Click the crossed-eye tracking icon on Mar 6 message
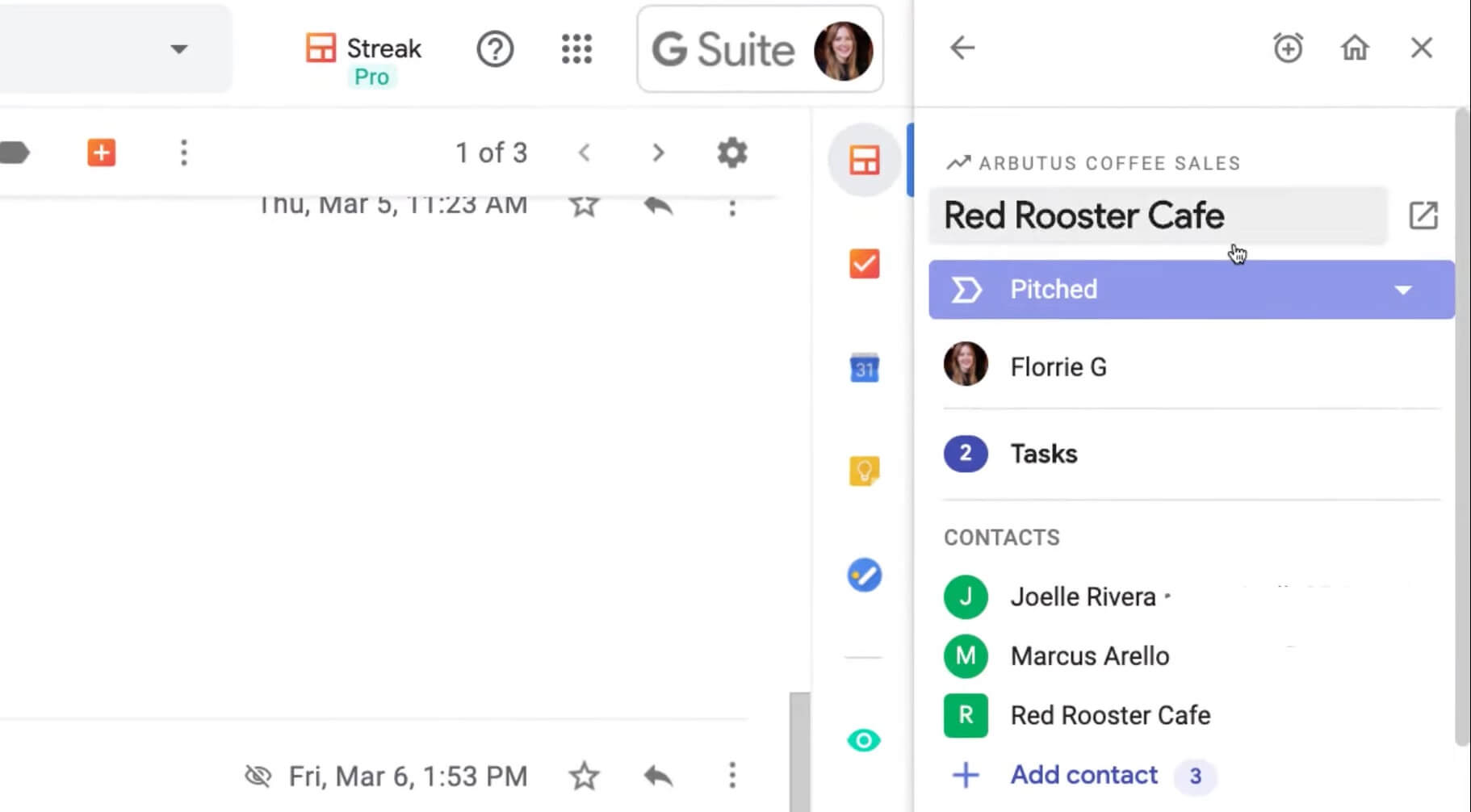Image resolution: width=1471 pixels, height=812 pixels. click(x=258, y=776)
